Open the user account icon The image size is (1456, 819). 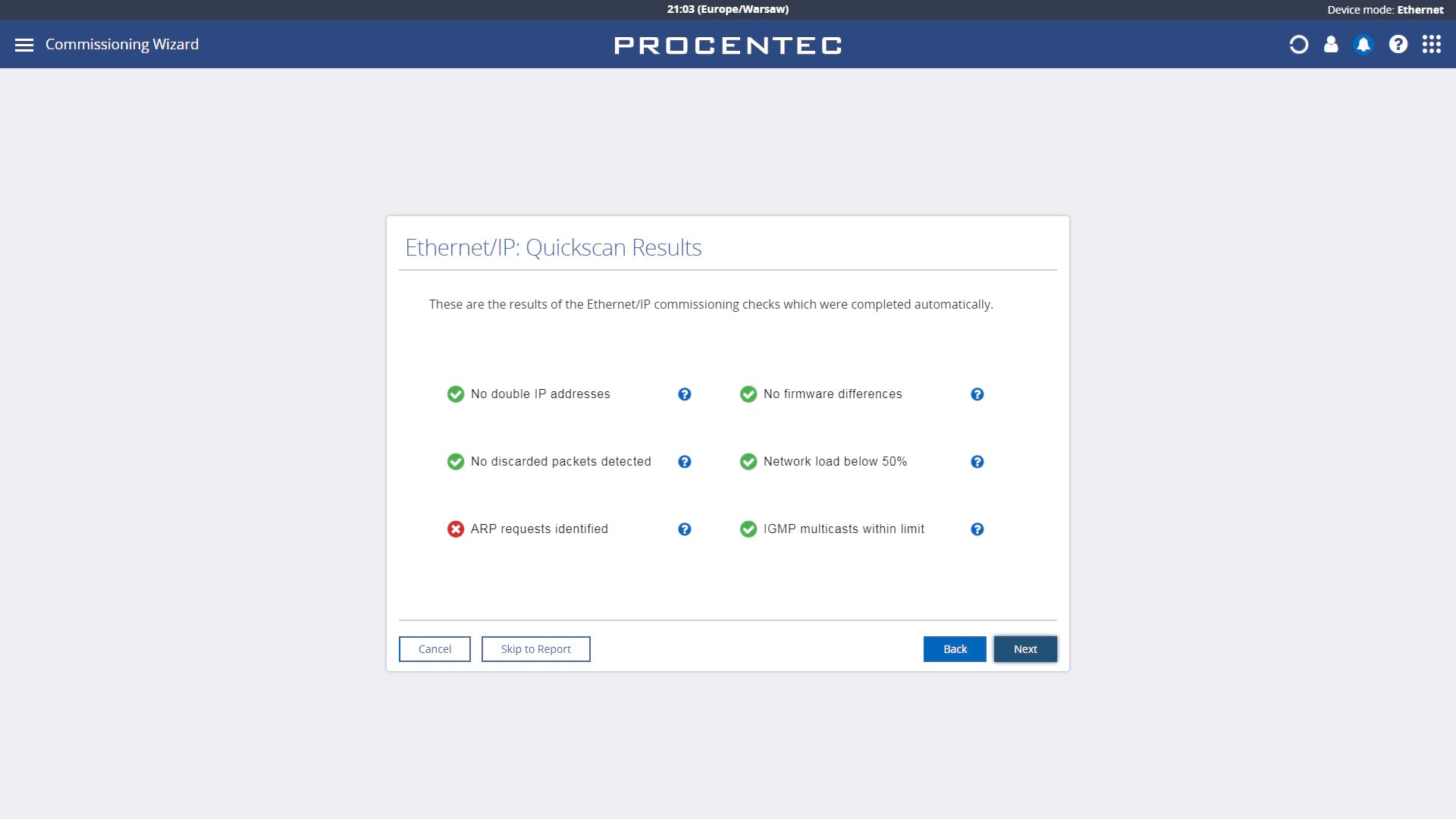[1331, 45]
